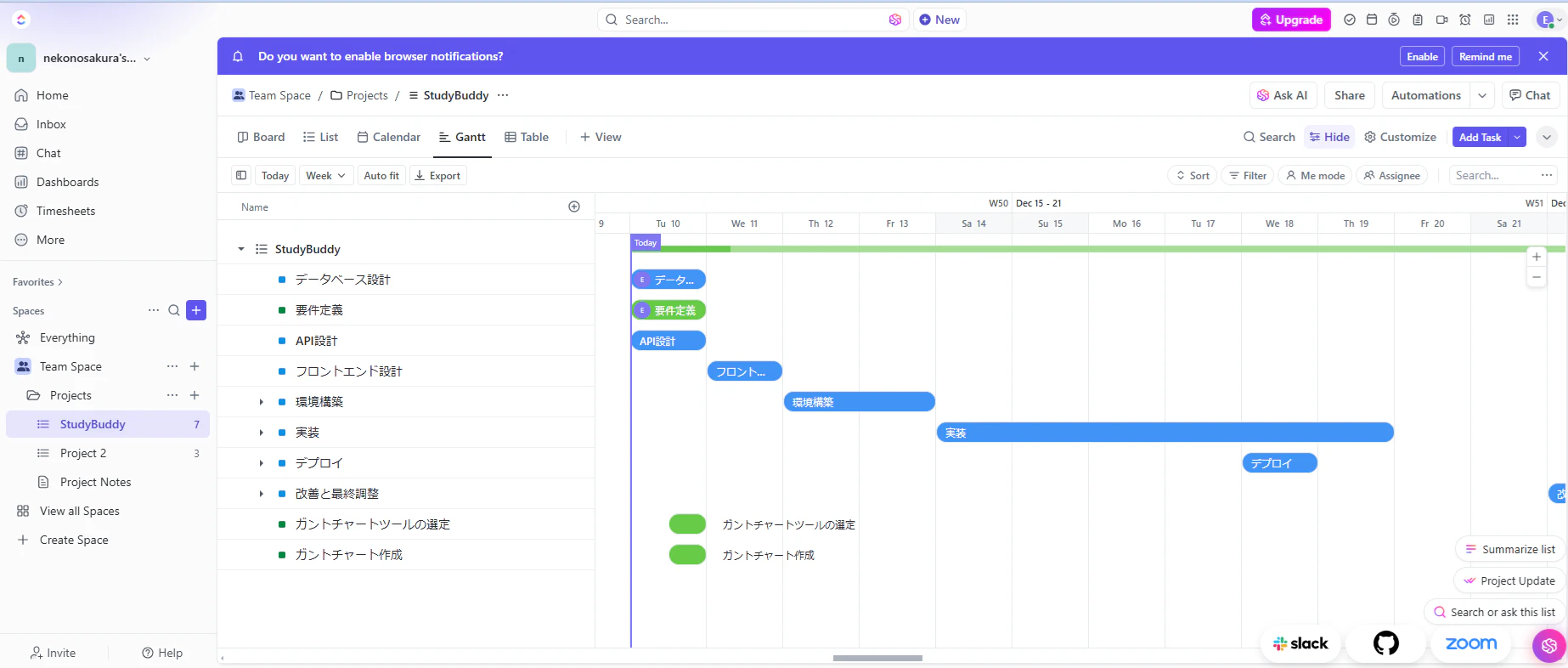Zoom in the Gantt with plus icon
This screenshot has height=668, width=1568.
point(1537,257)
